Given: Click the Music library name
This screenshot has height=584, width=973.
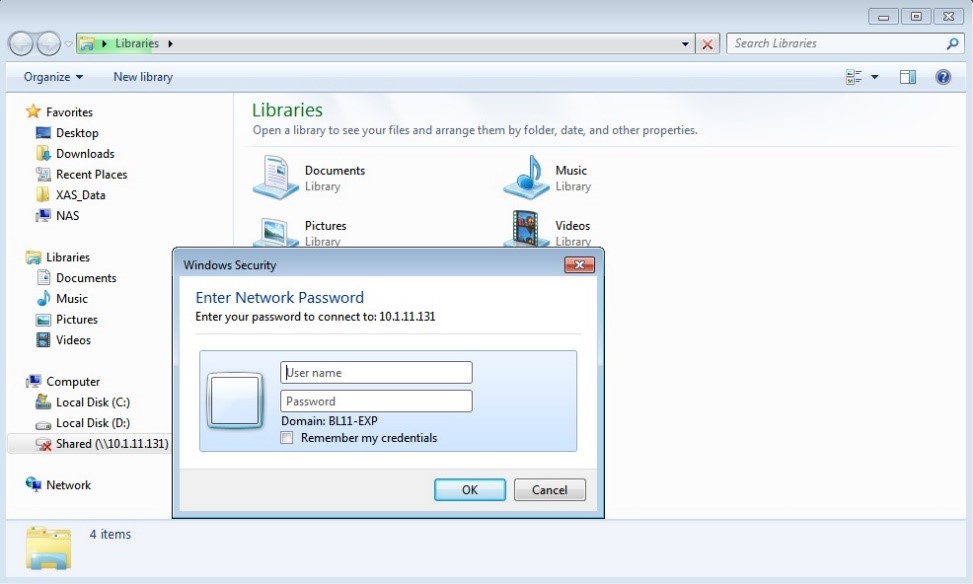Looking at the screenshot, I should [x=571, y=170].
